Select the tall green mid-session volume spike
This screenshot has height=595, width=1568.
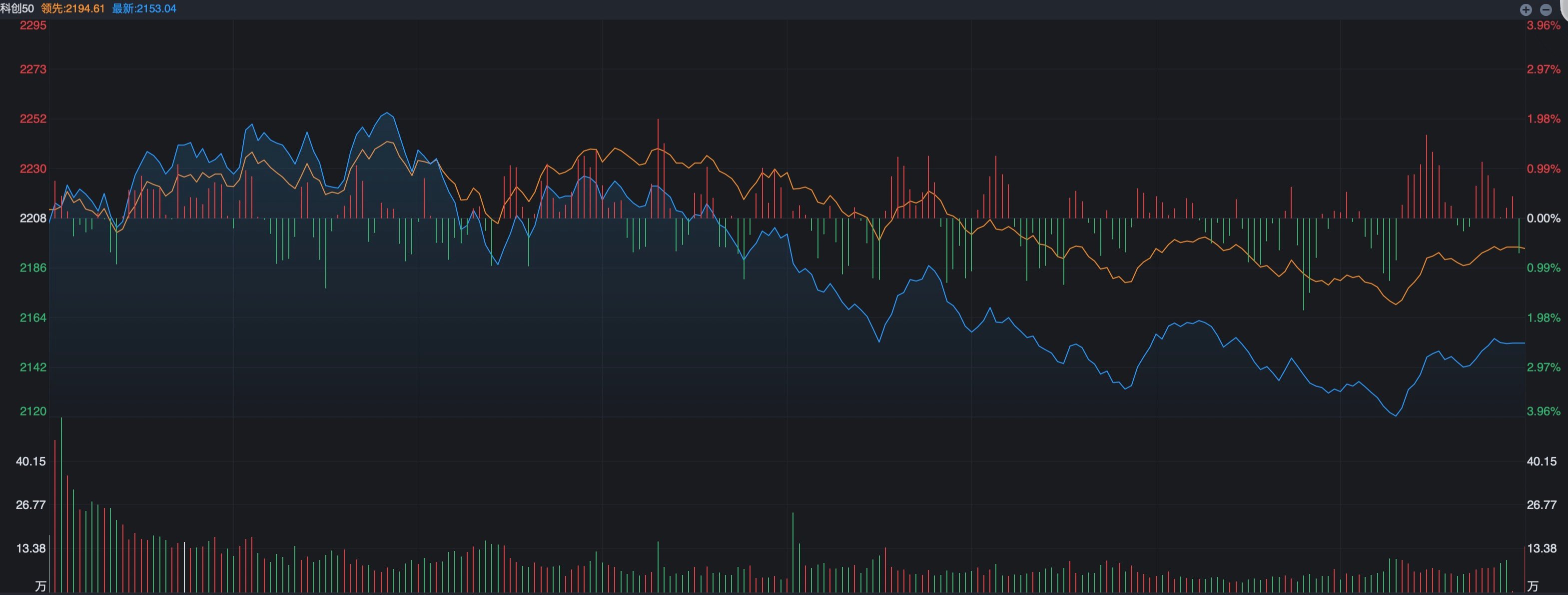[793, 552]
